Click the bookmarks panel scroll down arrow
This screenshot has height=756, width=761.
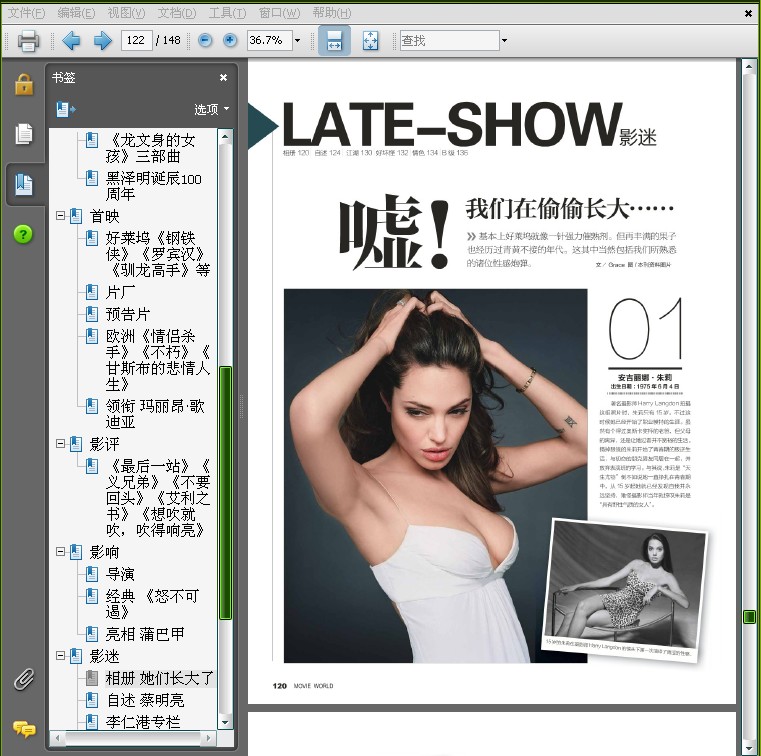point(225,723)
